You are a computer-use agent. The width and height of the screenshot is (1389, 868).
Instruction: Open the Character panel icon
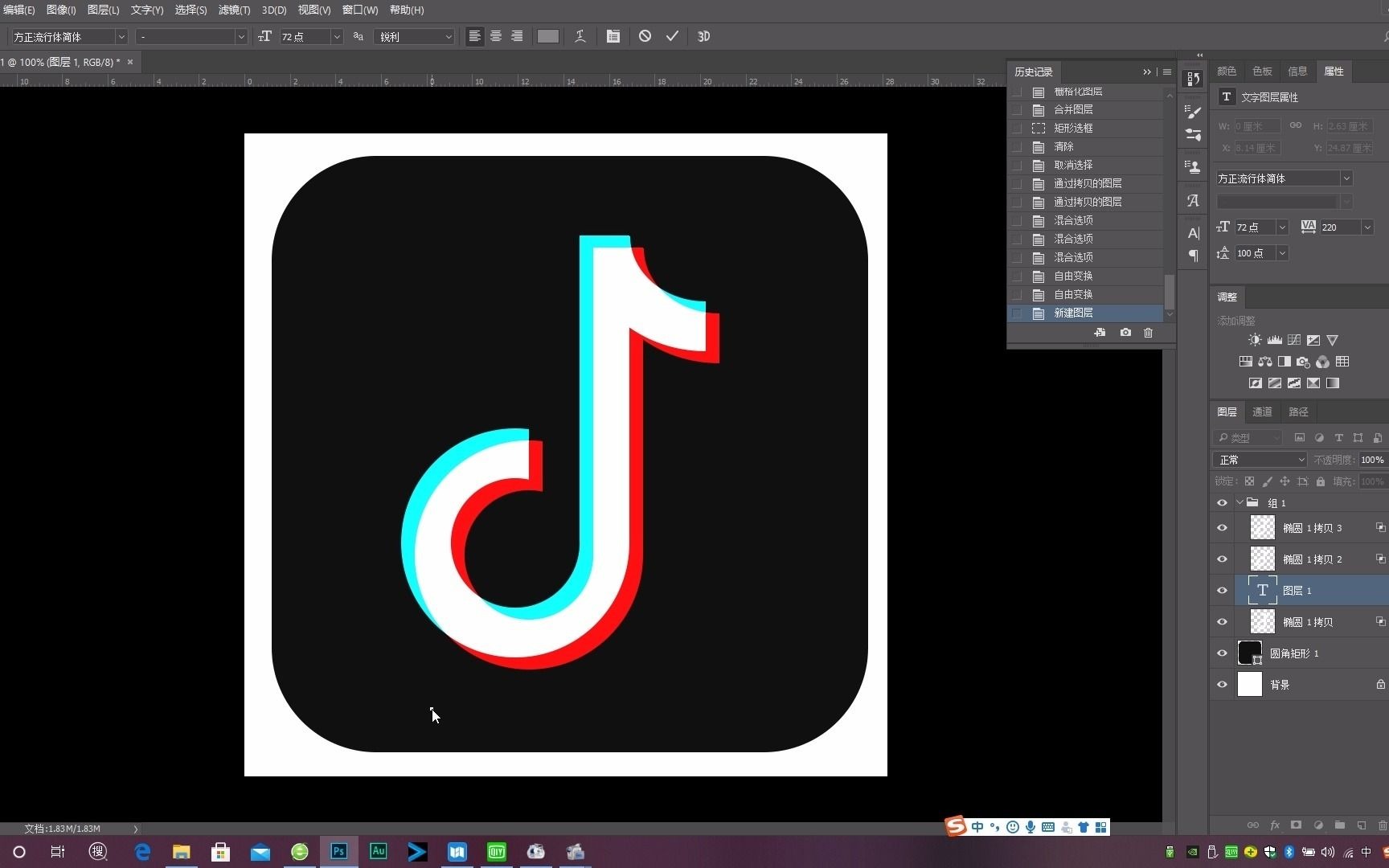[x=1193, y=233]
